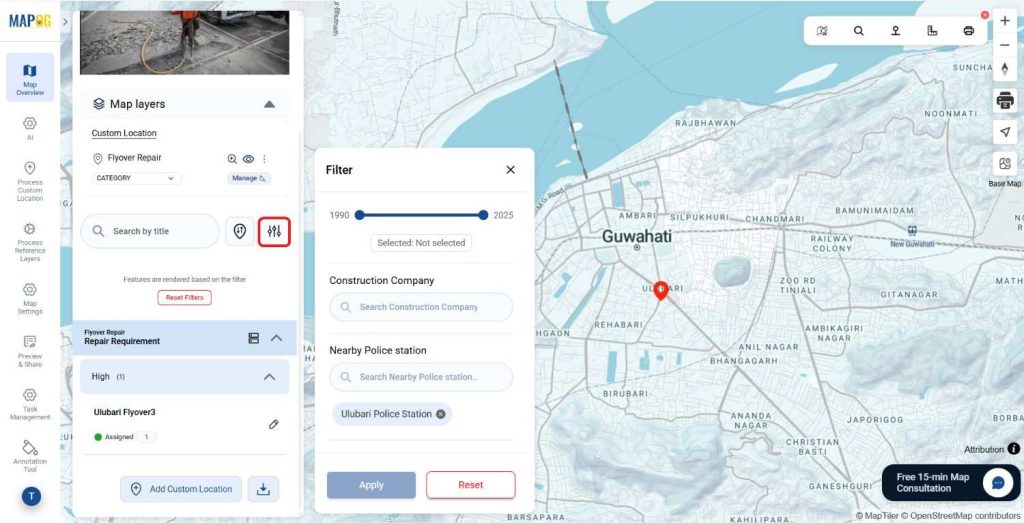The width and height of the screenshot is (1024, 523).
Task: Click Add Custom Location button
Action: click(x=181, y=489)
